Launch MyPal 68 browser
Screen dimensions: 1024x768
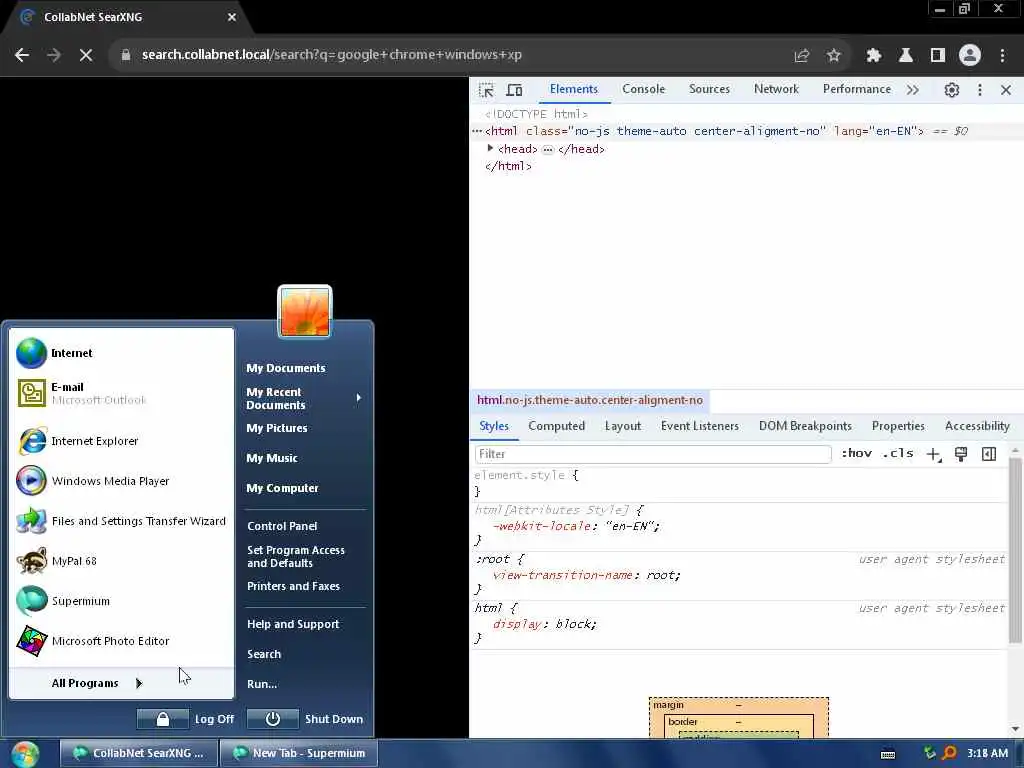[121, 561]
